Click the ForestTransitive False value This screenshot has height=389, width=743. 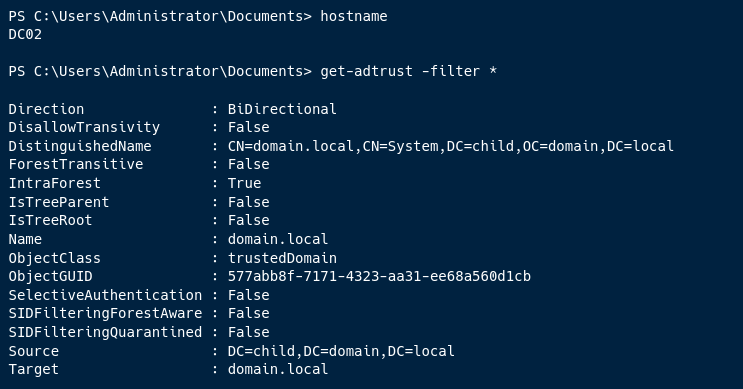(248, 164)
